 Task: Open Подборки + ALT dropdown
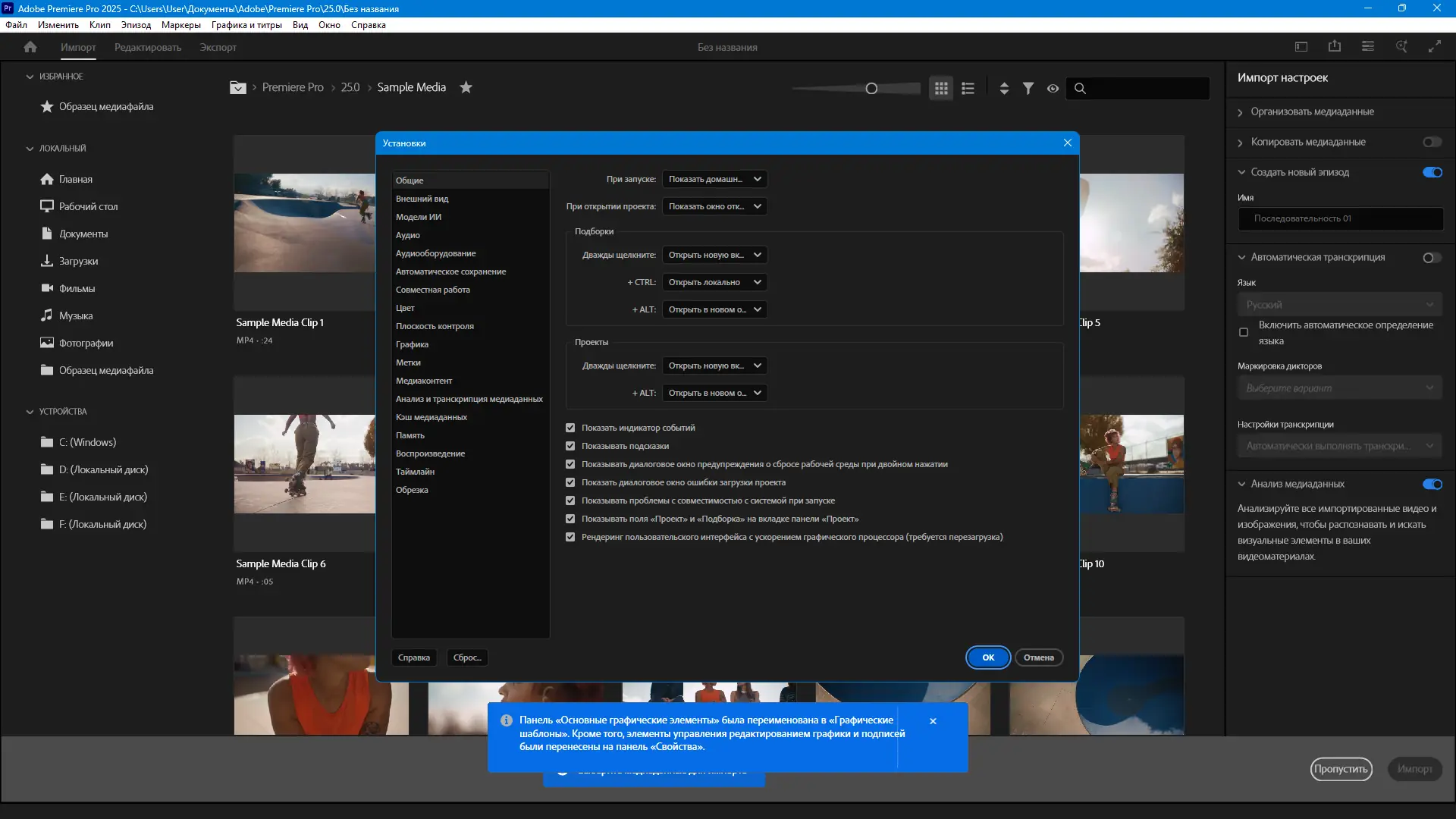tap(714, 309)
